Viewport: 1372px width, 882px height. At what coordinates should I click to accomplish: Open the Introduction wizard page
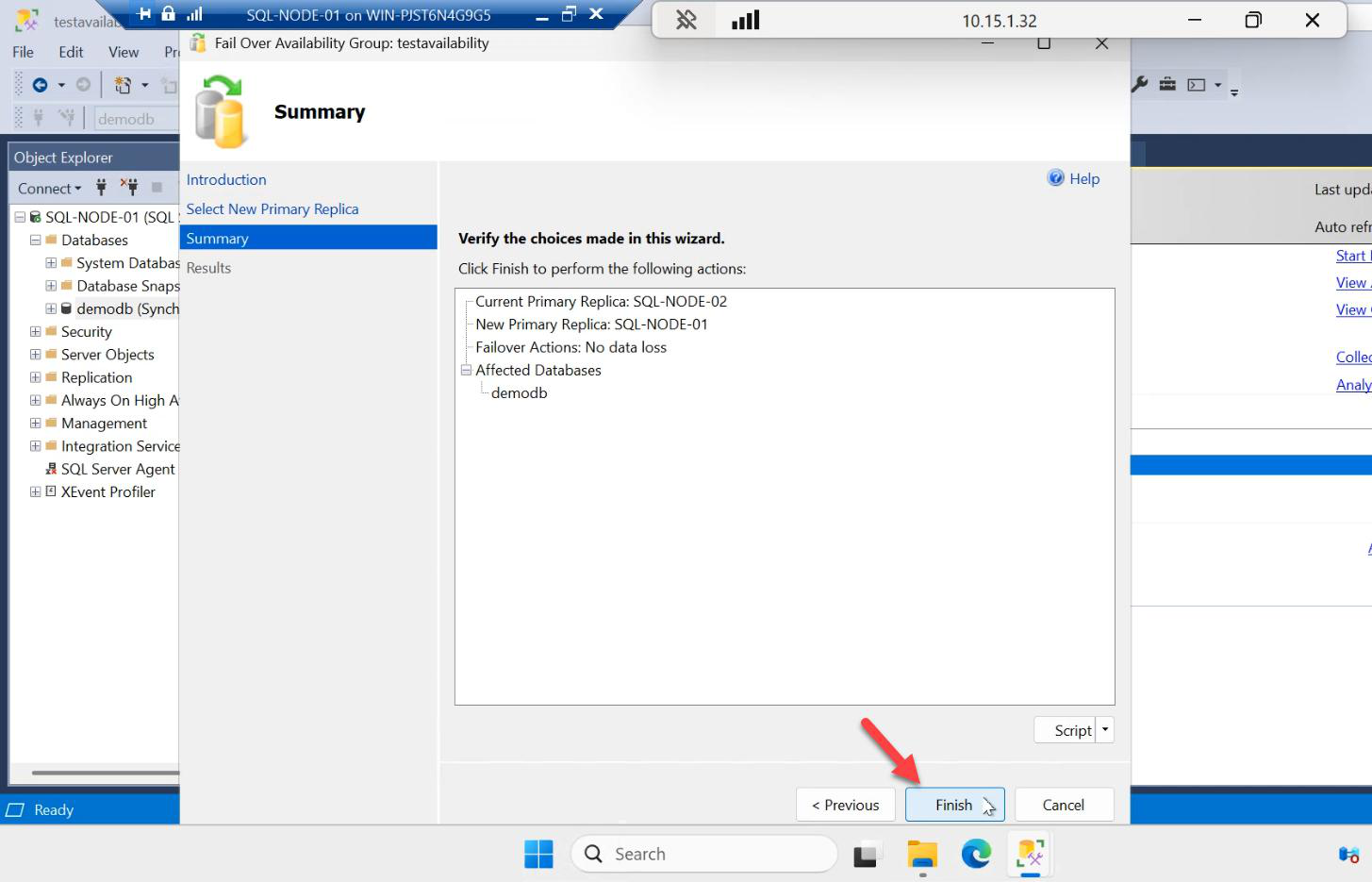coord(226,179)
